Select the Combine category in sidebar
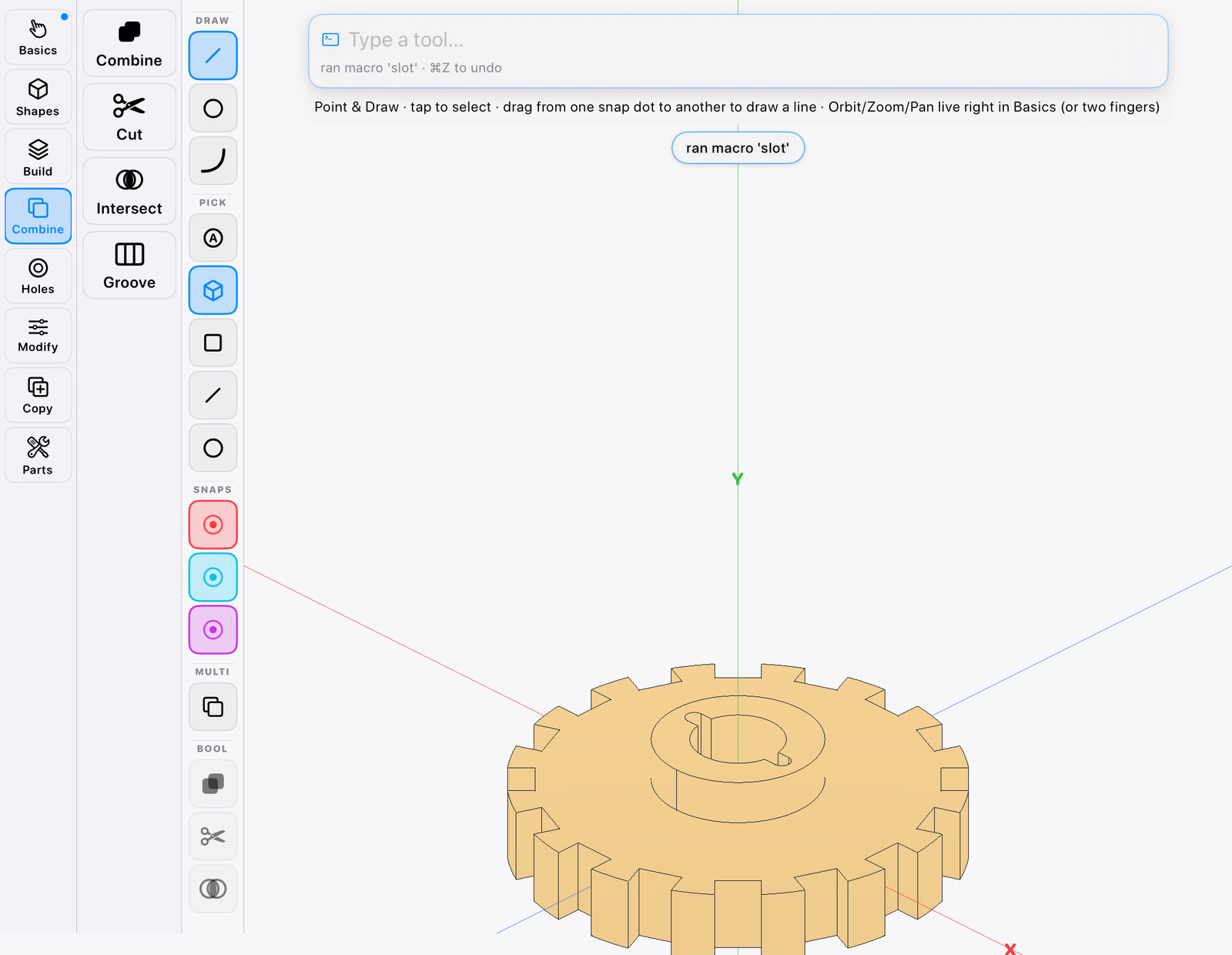1232x955 pixels. tap(38, 216)
